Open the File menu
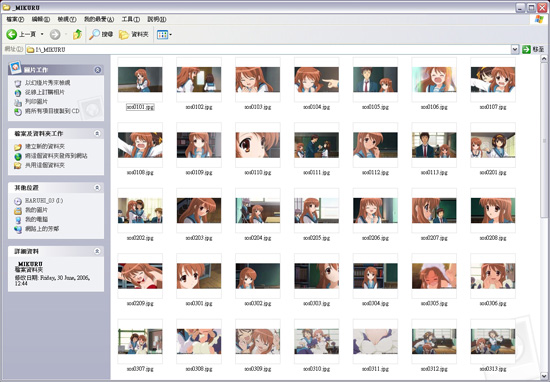This screenshot has height=382, width=550. [x=15, y=19]
